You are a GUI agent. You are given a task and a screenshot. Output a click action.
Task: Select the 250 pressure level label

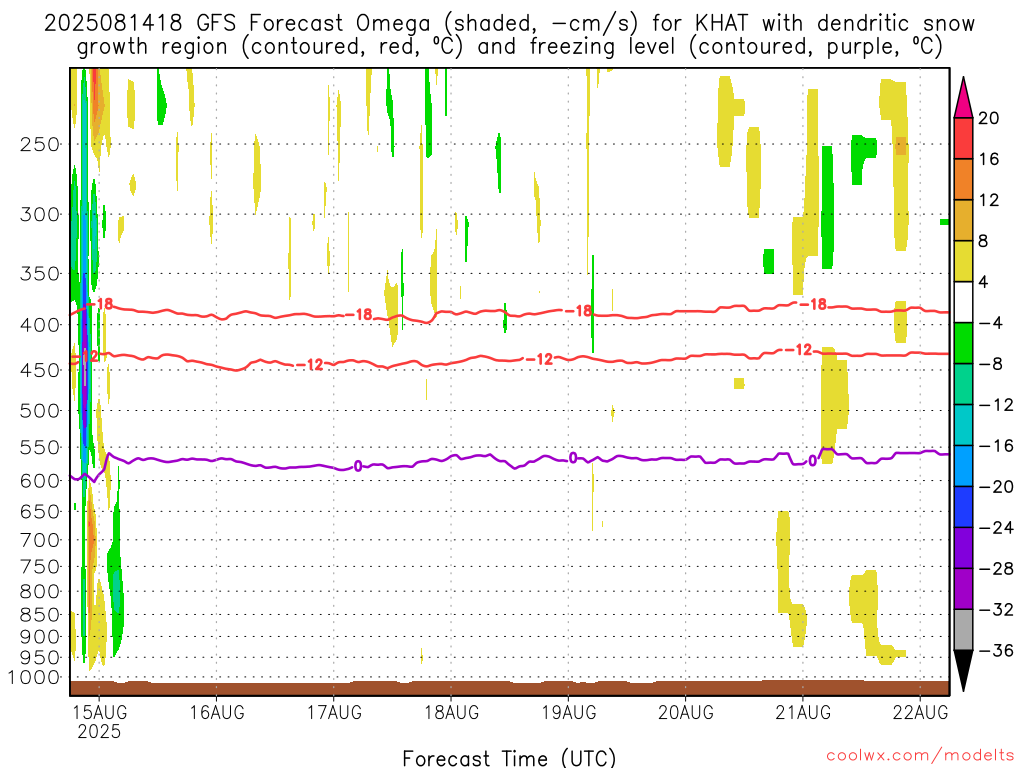pos(40,144)
